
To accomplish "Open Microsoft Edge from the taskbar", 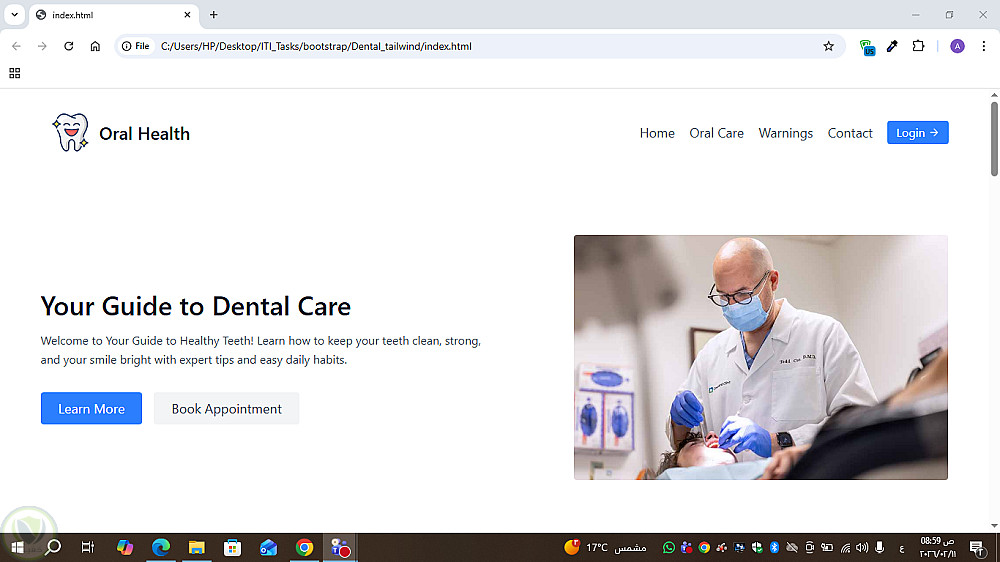I will coord(161,547).
